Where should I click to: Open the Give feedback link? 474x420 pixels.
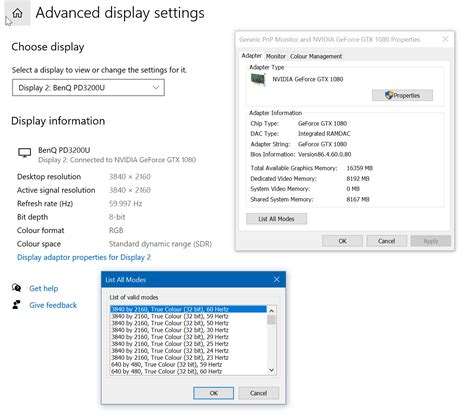[x=53, y=305]
